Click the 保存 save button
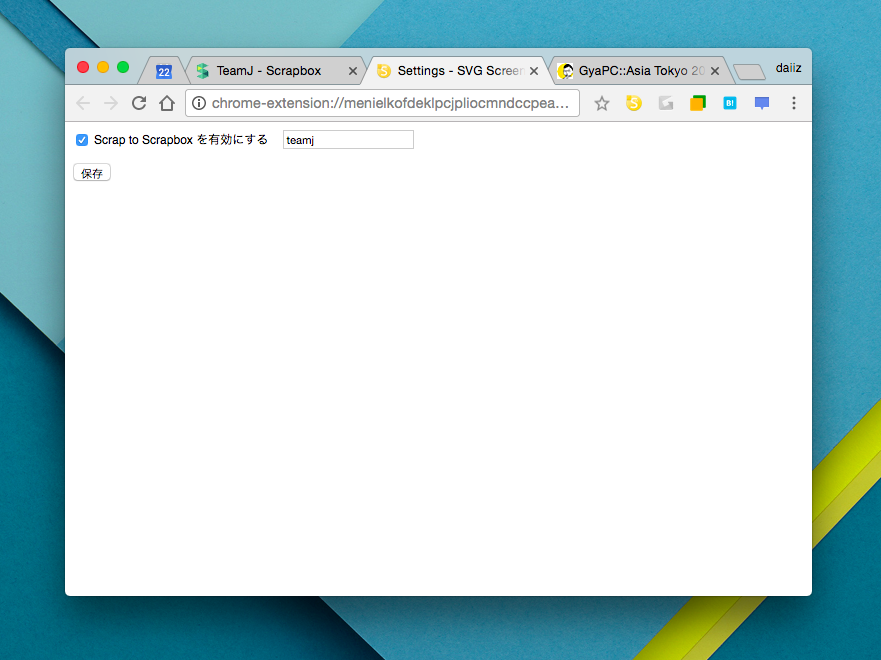This screenshot has height=660, width=881. click(x=92, y=173)
